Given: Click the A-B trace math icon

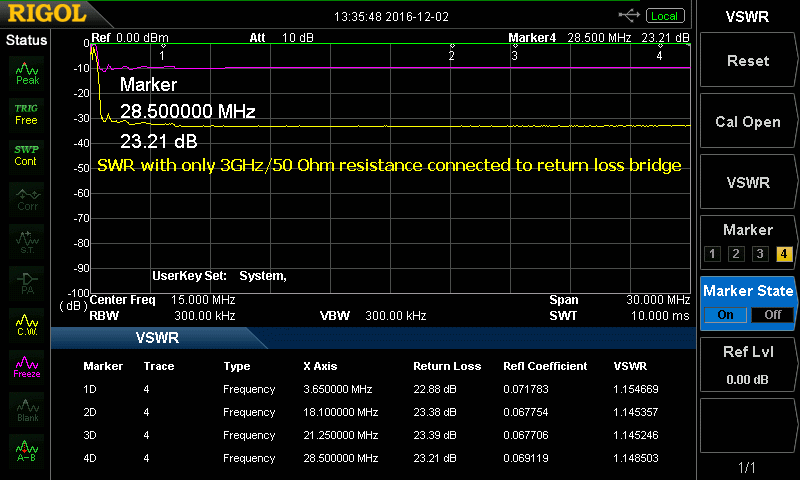Looking at the screenshot, I should coord(27,450).
